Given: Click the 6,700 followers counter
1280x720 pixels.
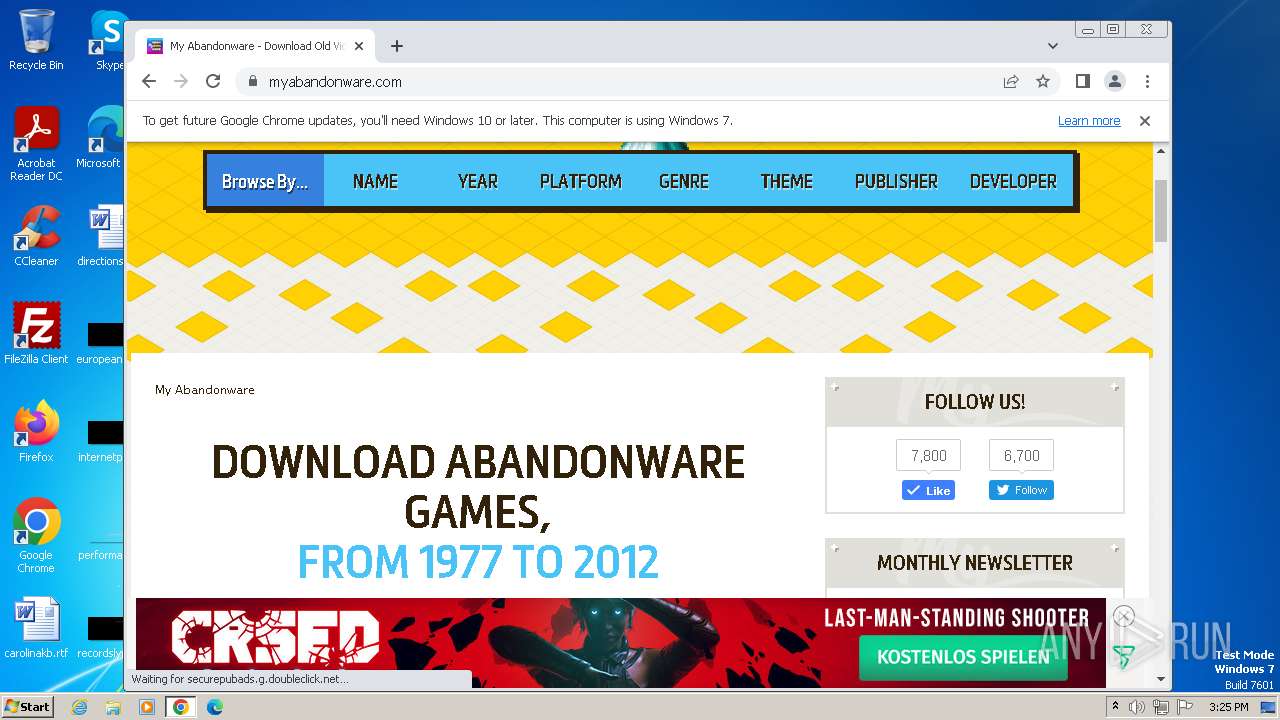Looking at the screenshot, I should pyautogui.click(x=1021, y=455).
